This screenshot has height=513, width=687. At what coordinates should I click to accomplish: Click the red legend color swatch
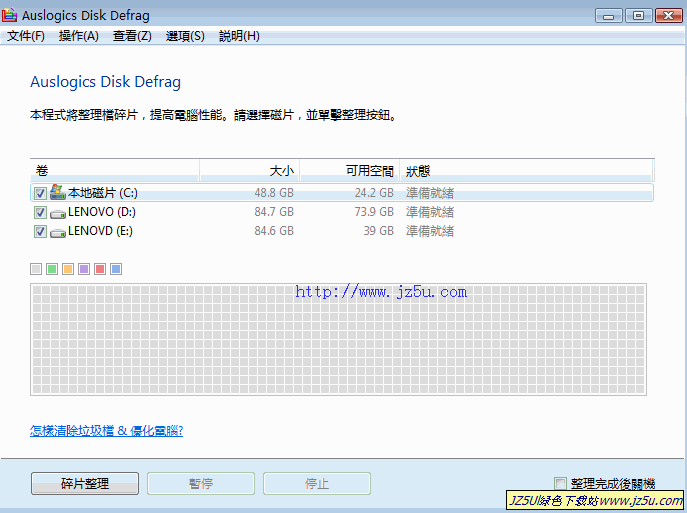point(100,269)
